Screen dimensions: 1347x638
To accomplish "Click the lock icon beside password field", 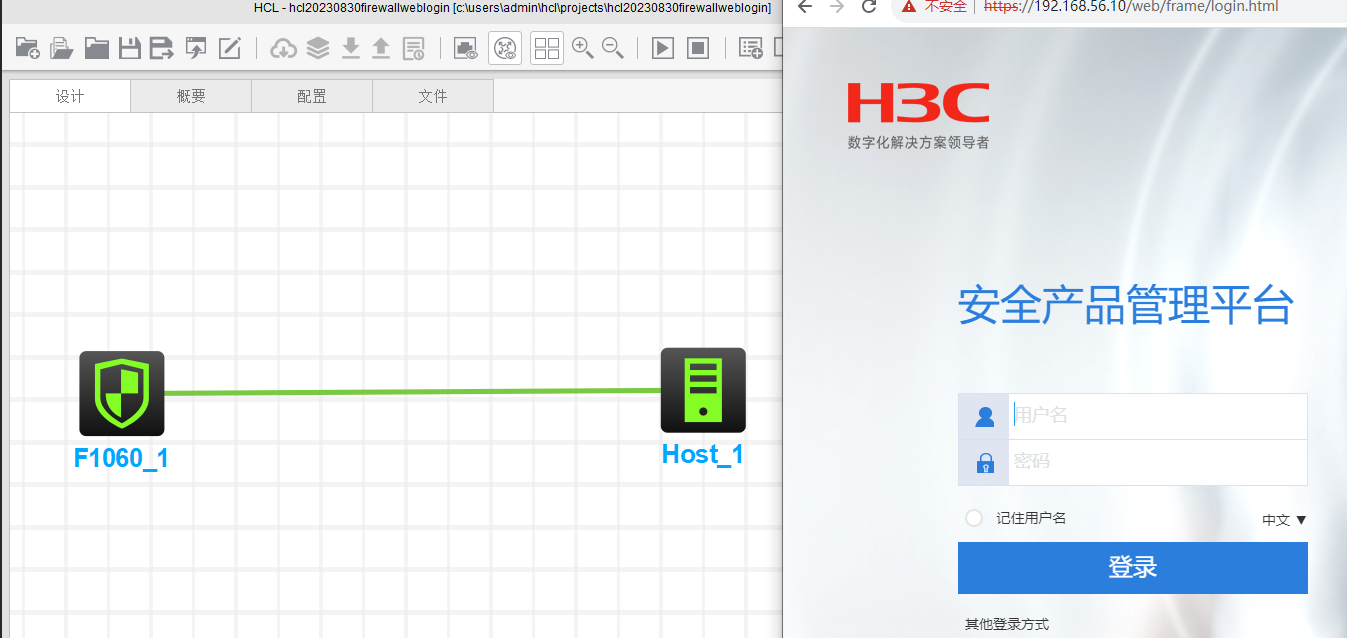I will [984, 462].
